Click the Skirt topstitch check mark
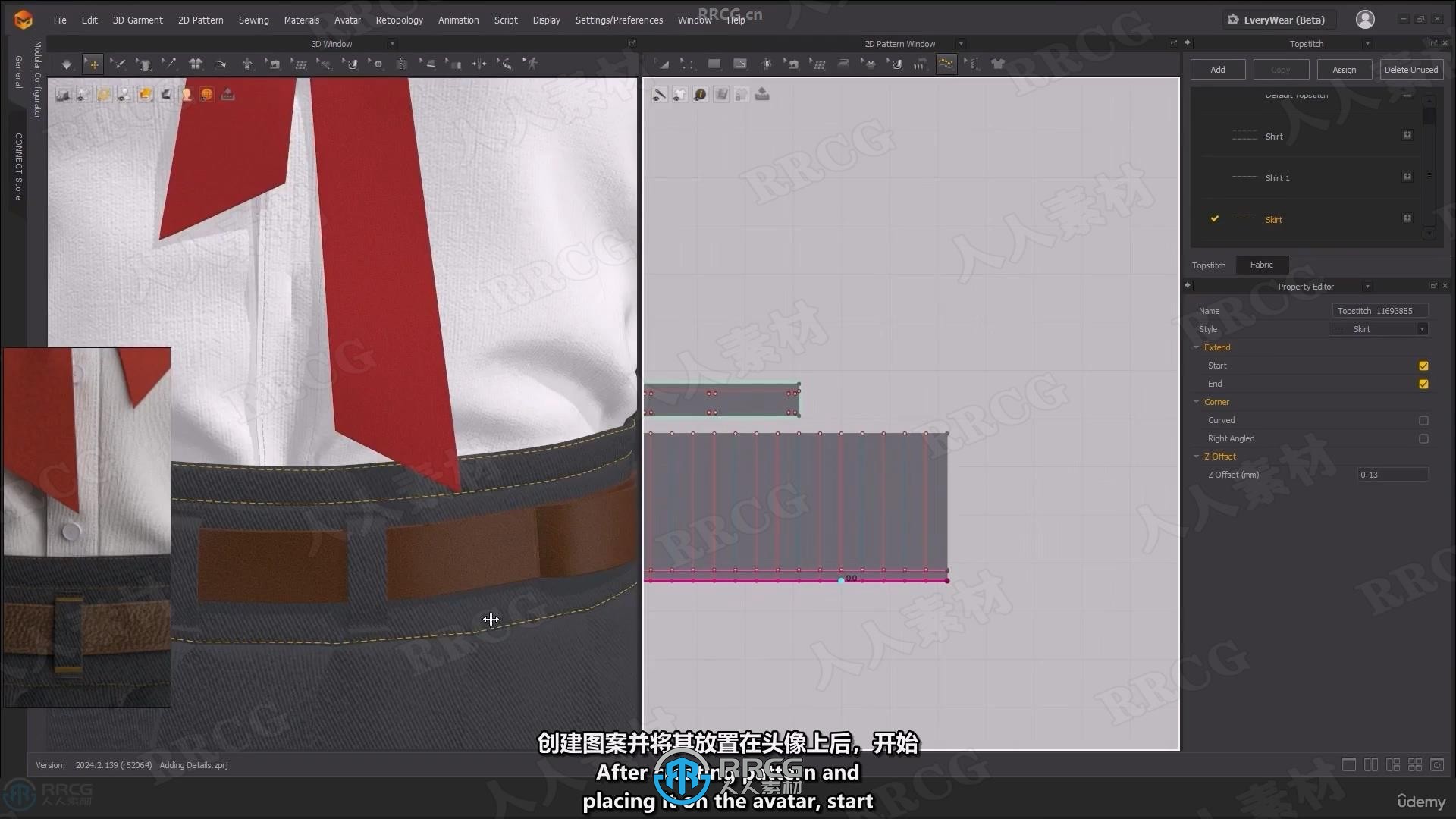Screen dimensions: 1456x819 tap(1214, 218)
